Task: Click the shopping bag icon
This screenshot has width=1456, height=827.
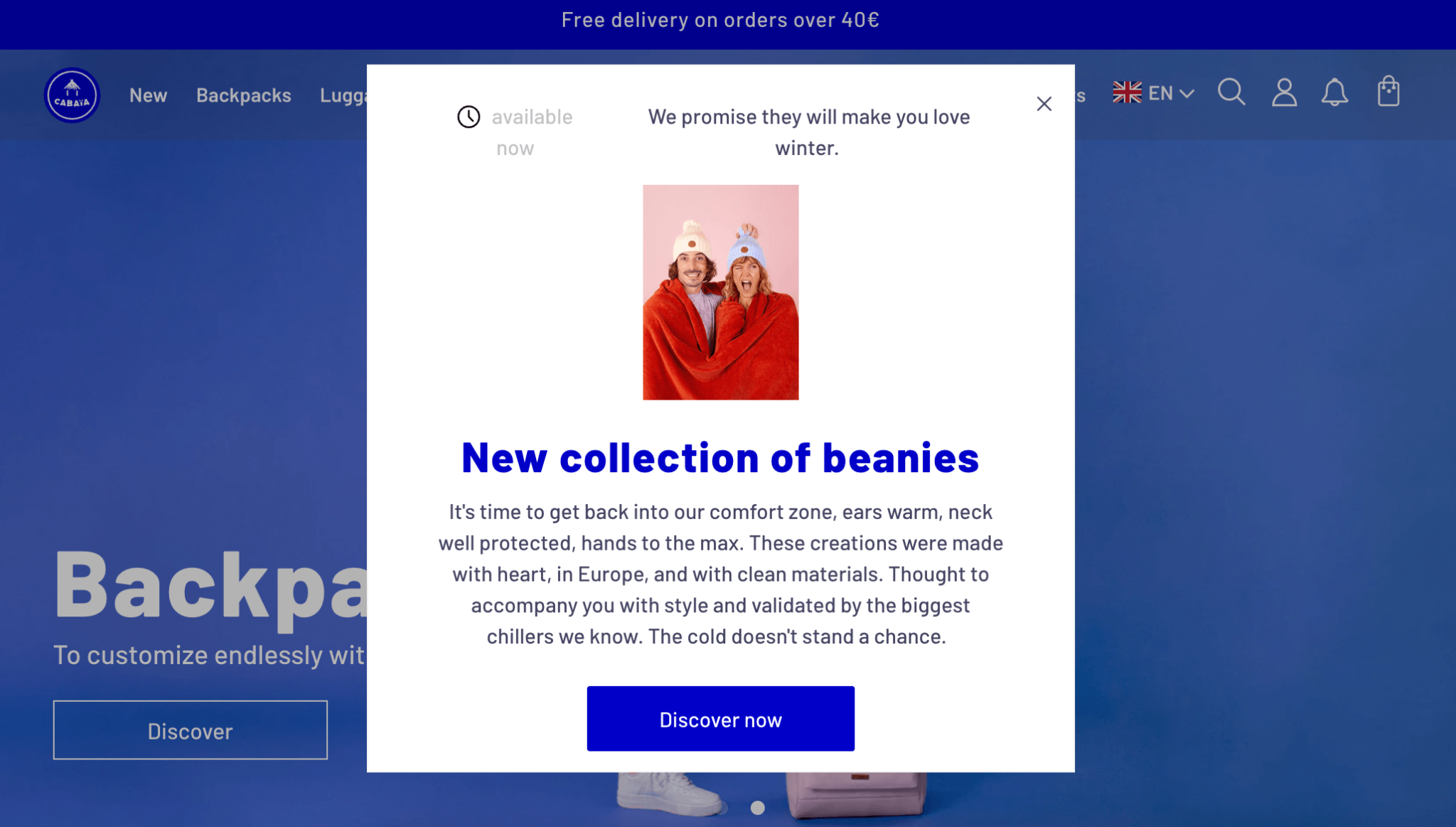Action: (1388, 92)
